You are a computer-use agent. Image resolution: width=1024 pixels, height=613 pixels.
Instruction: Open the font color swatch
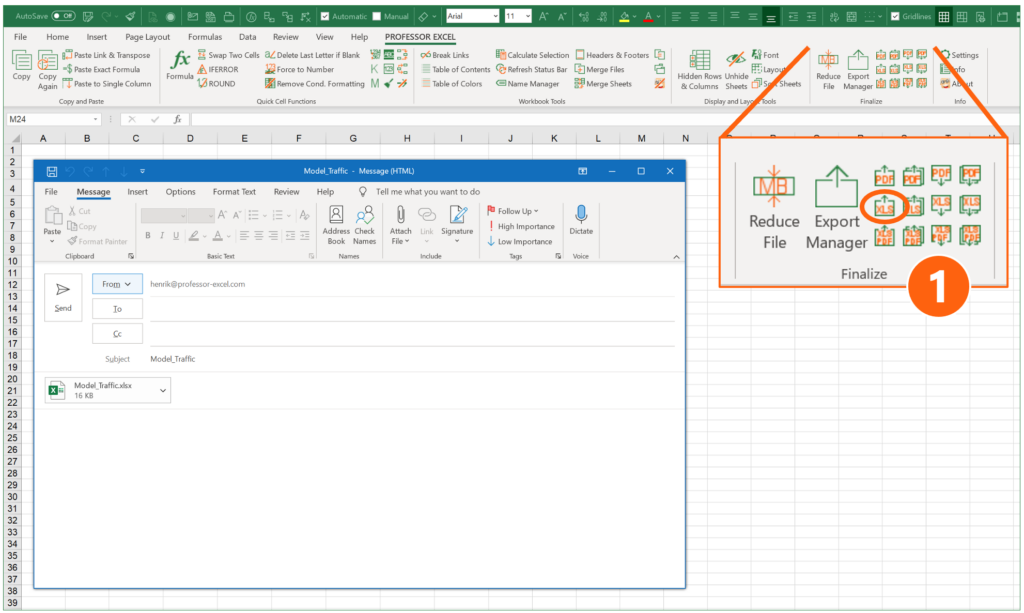646,16
